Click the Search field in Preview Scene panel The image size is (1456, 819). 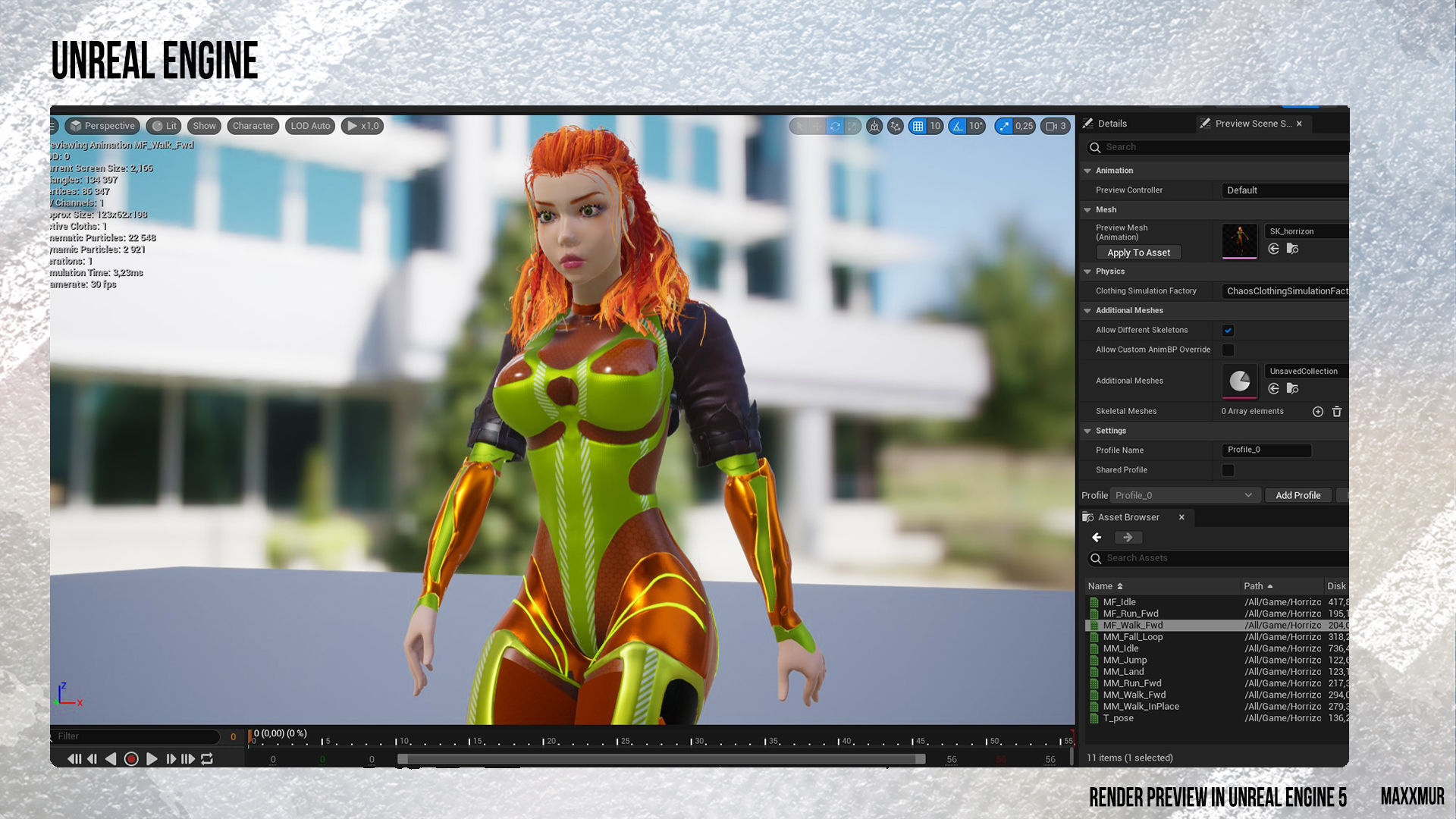click(1217, 147)
